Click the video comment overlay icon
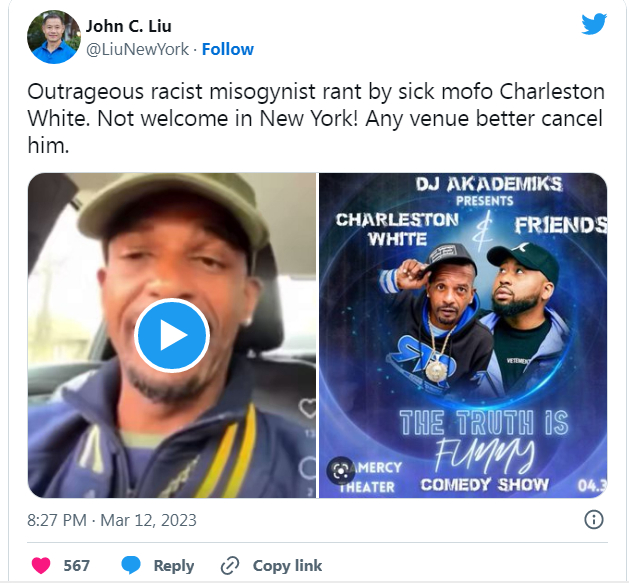Screen dimensions: 629x583 pyautogui.click(x=308, y=468)
